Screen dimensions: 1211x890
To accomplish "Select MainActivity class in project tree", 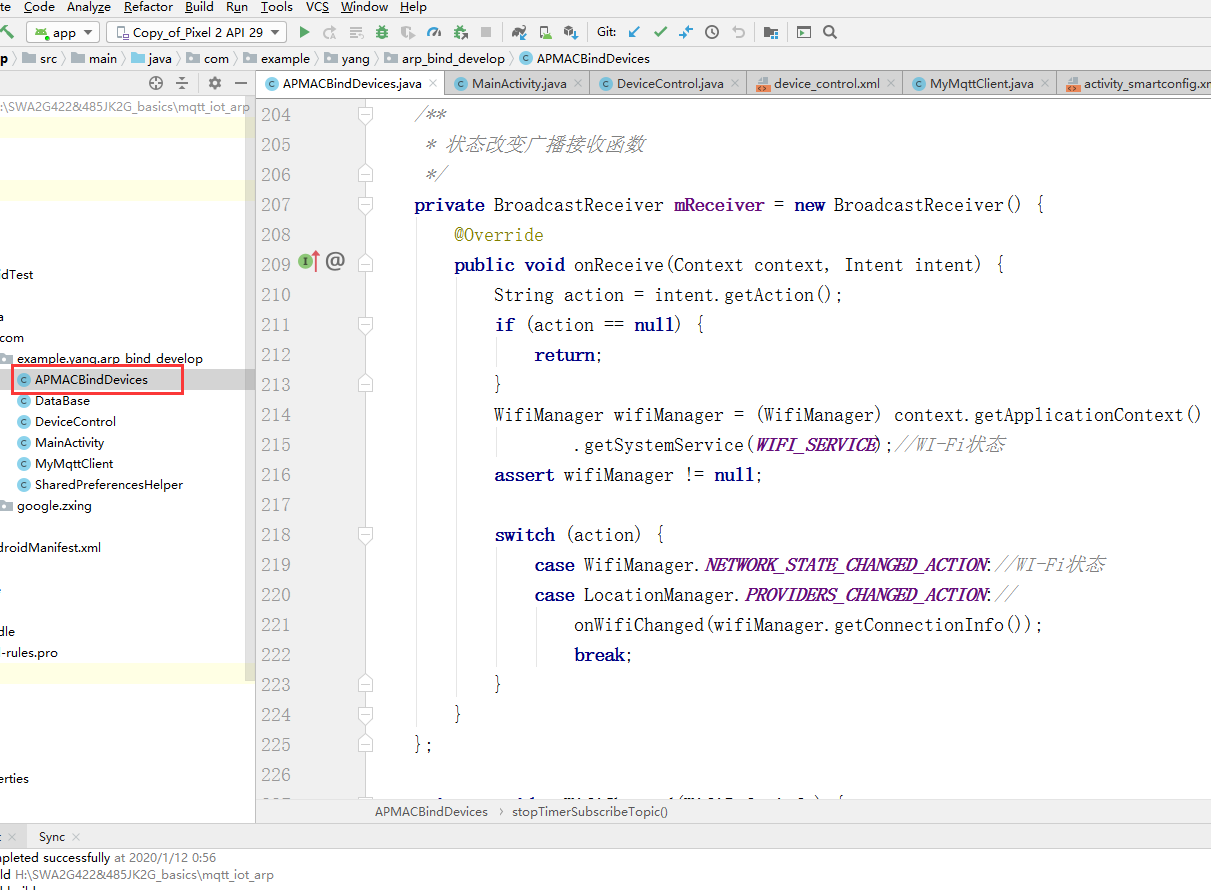I will (69, 442).
